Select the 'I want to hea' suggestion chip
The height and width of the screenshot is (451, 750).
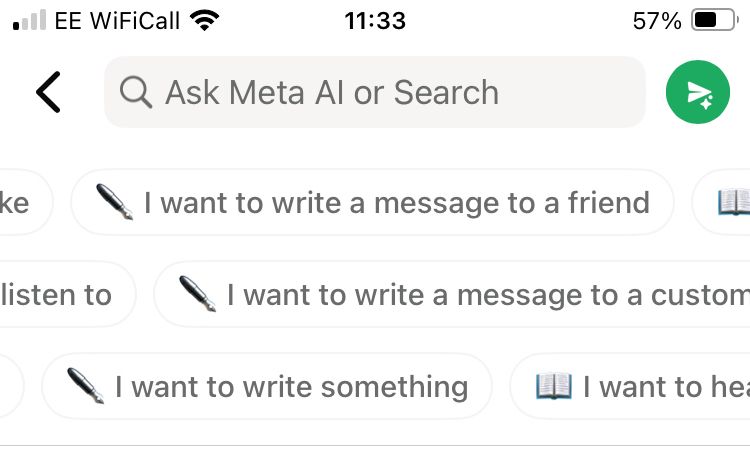[630, 385]
